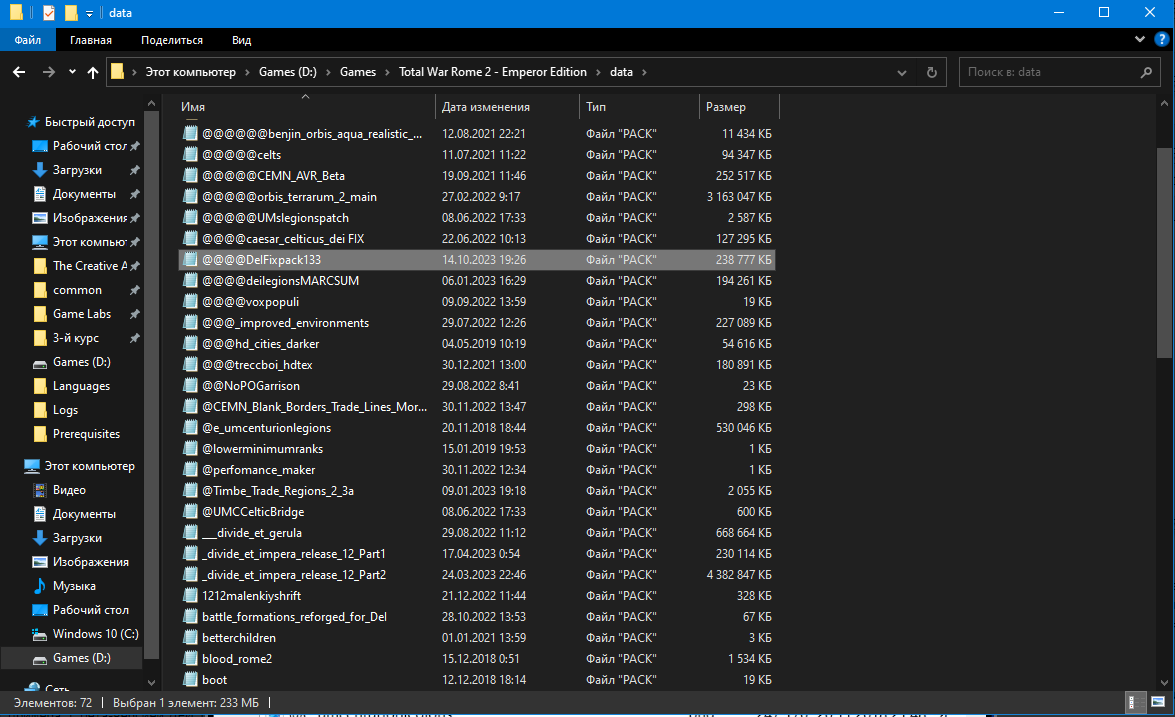Select file @@@@DeIFixpack133
The image size is (1175, 717).
click(x=477, y=259)
